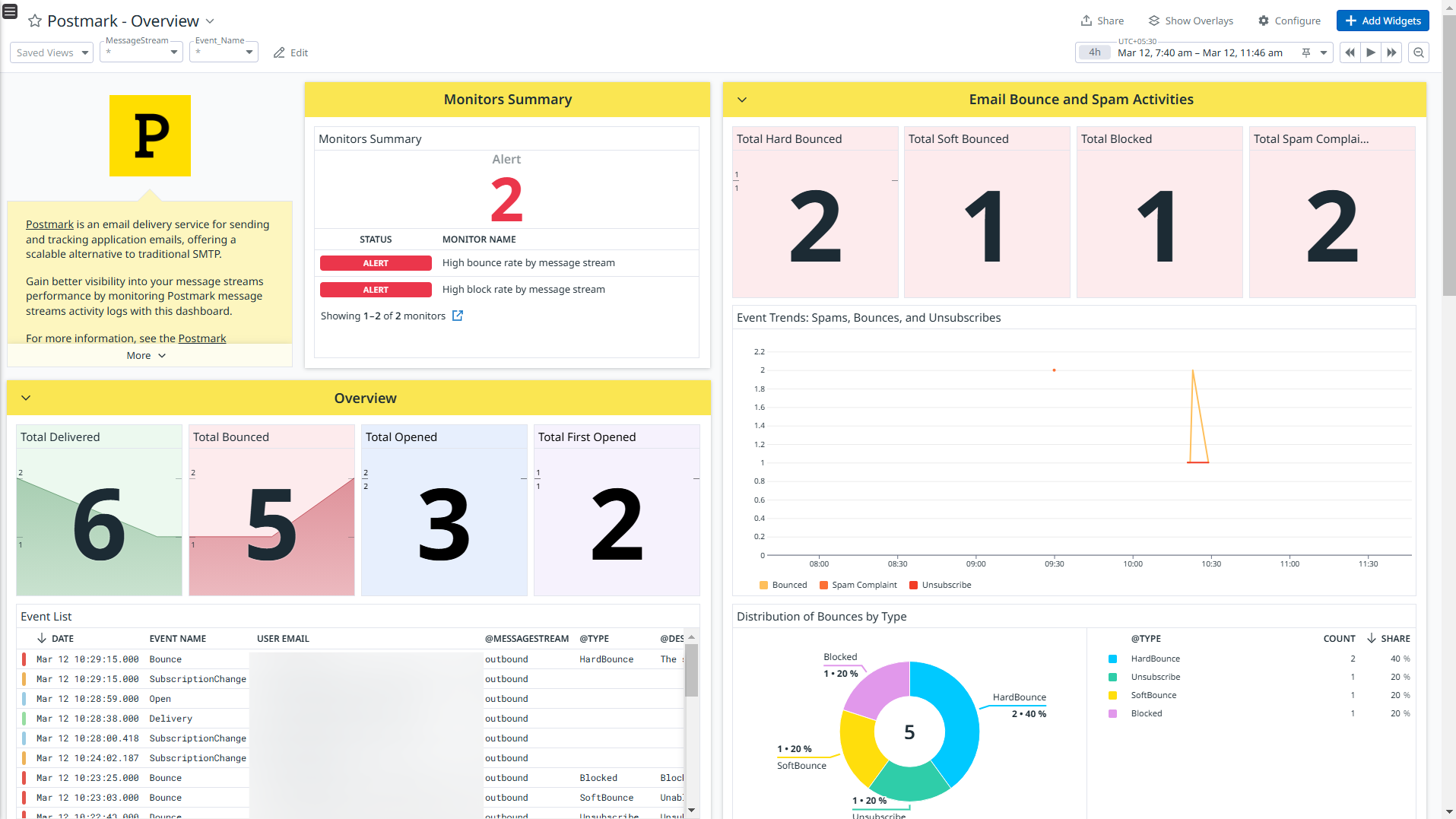Click Show Overlays option

pyautogui.click(x=1191, y=21)
